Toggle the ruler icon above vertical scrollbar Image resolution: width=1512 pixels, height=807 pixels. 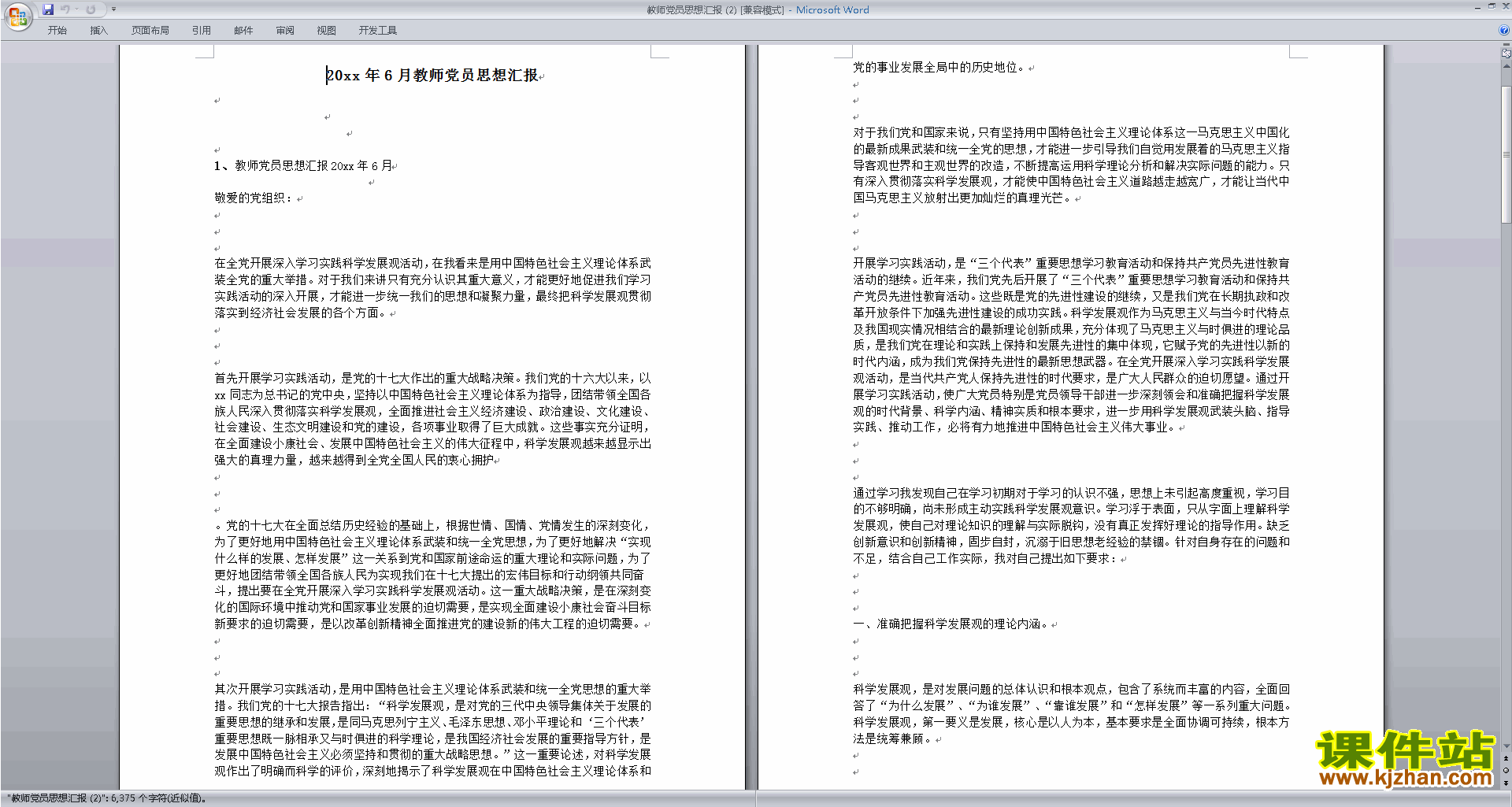1506,54
